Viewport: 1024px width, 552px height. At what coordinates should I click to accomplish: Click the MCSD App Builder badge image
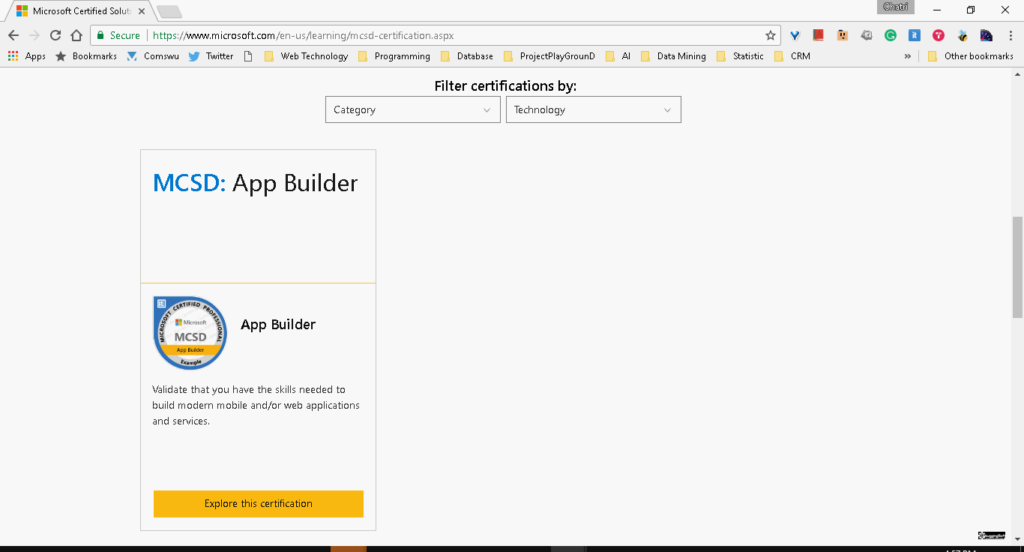tap(190, 333)
